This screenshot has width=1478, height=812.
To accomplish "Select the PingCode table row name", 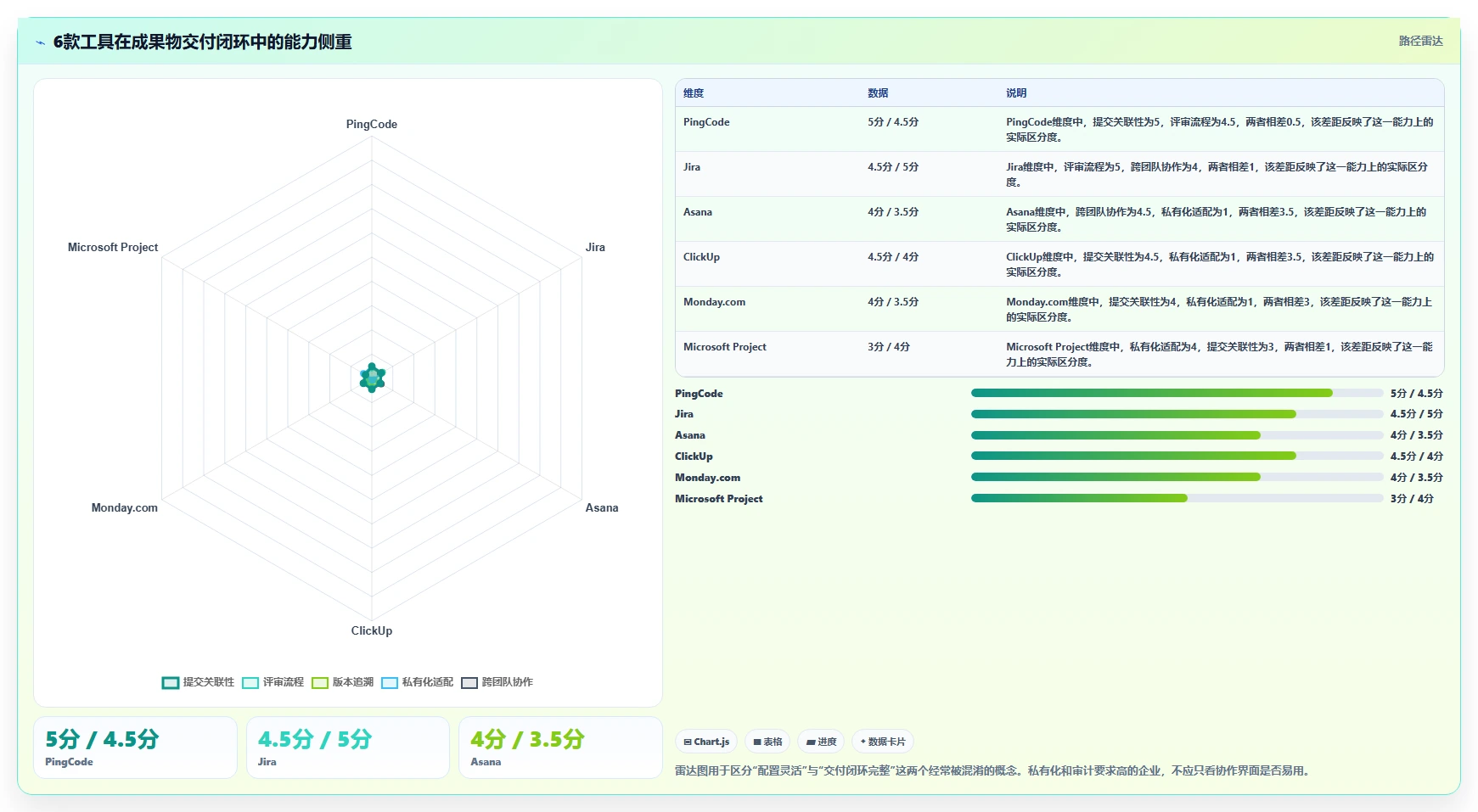I will tap(706, 122).
